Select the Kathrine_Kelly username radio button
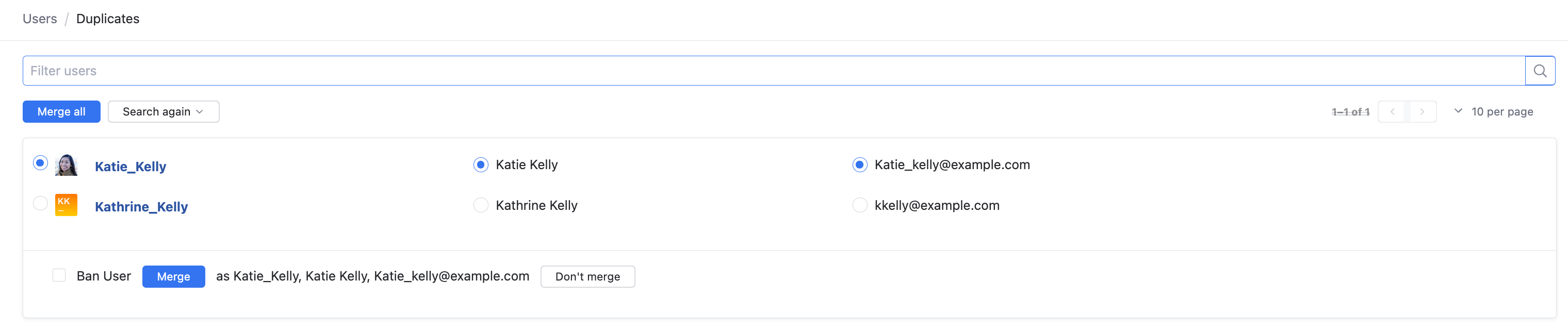 coord(40,203)
